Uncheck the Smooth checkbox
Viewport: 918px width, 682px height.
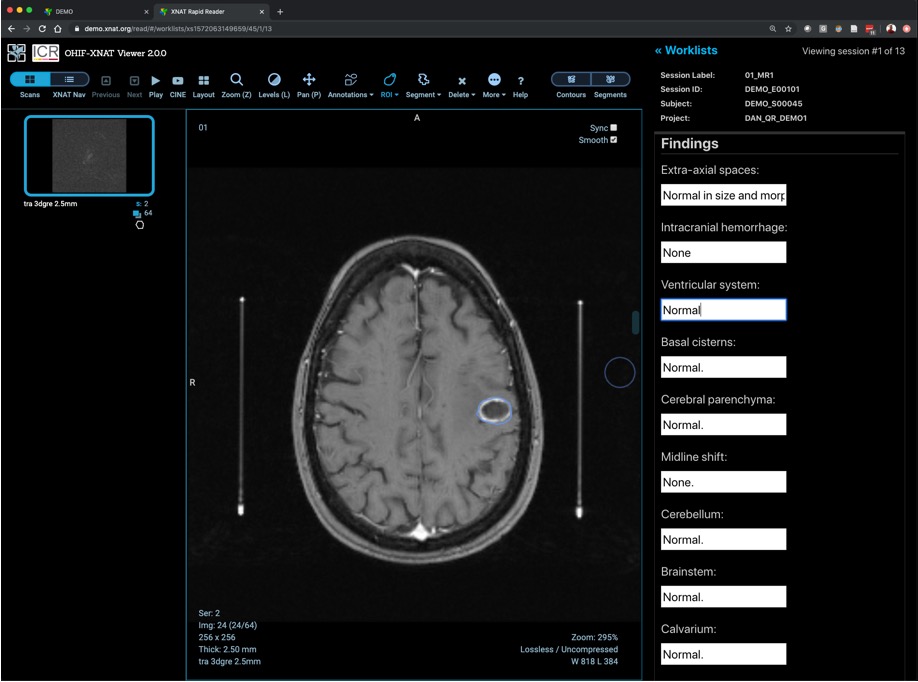click(614, 140)
